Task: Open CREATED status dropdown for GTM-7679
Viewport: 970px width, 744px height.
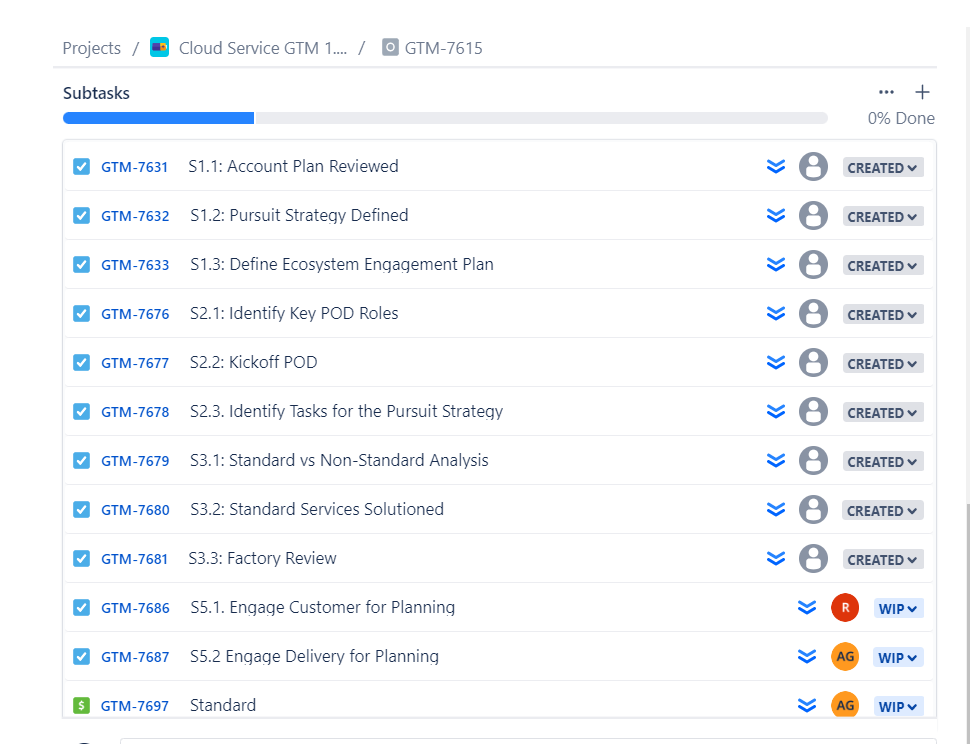Action: point(883,461)
